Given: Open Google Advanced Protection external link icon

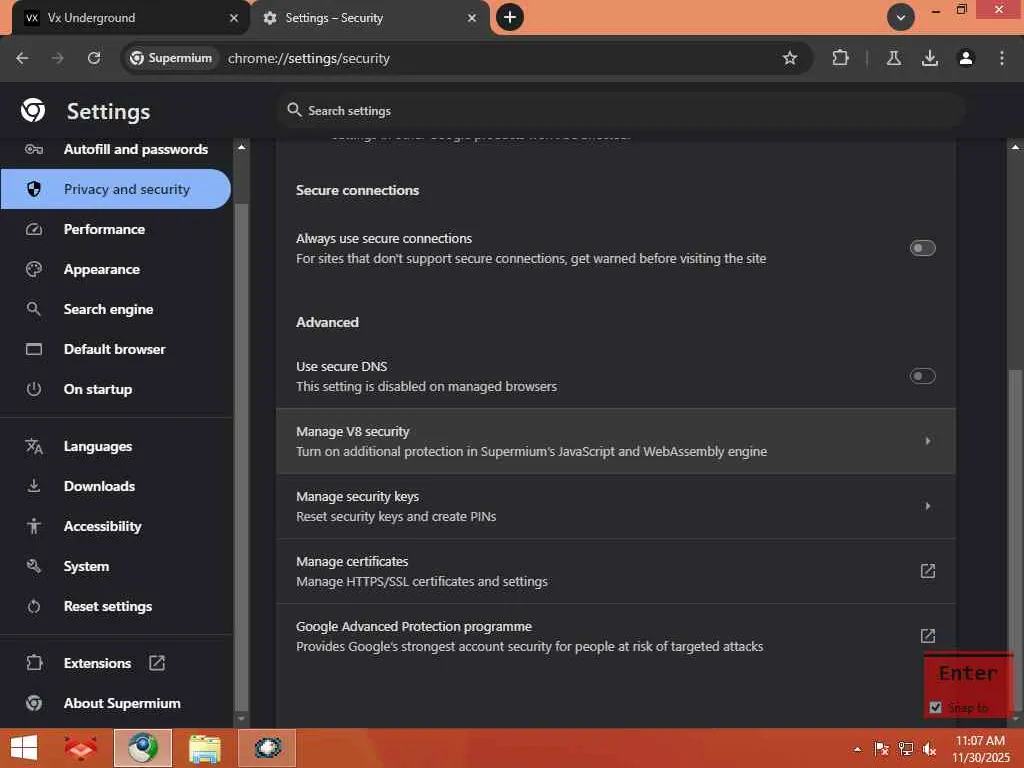Looking at the screenshot, I should click(x=927, y=635).
